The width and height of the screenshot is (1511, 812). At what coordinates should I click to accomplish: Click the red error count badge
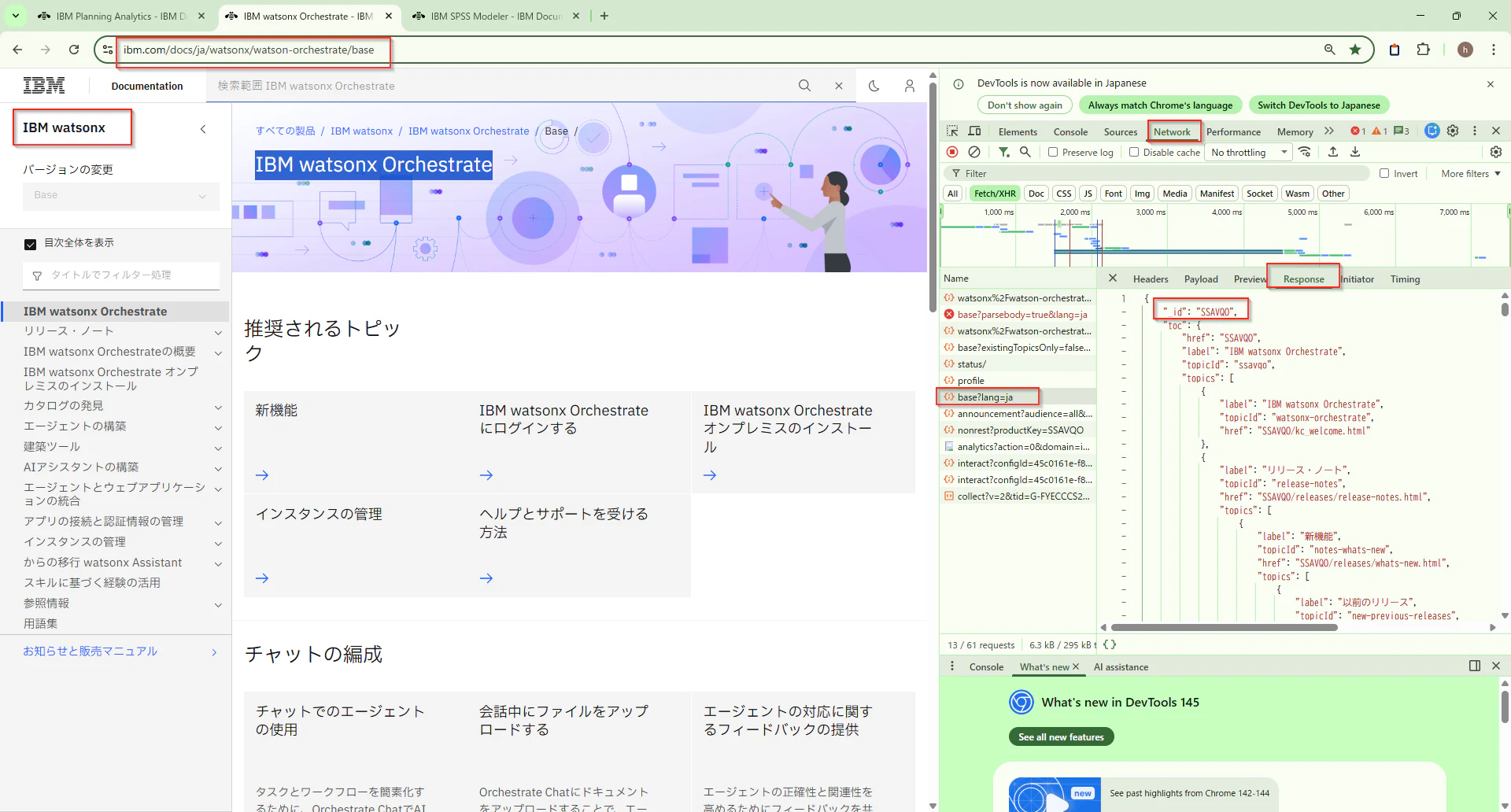[1358, 131]
